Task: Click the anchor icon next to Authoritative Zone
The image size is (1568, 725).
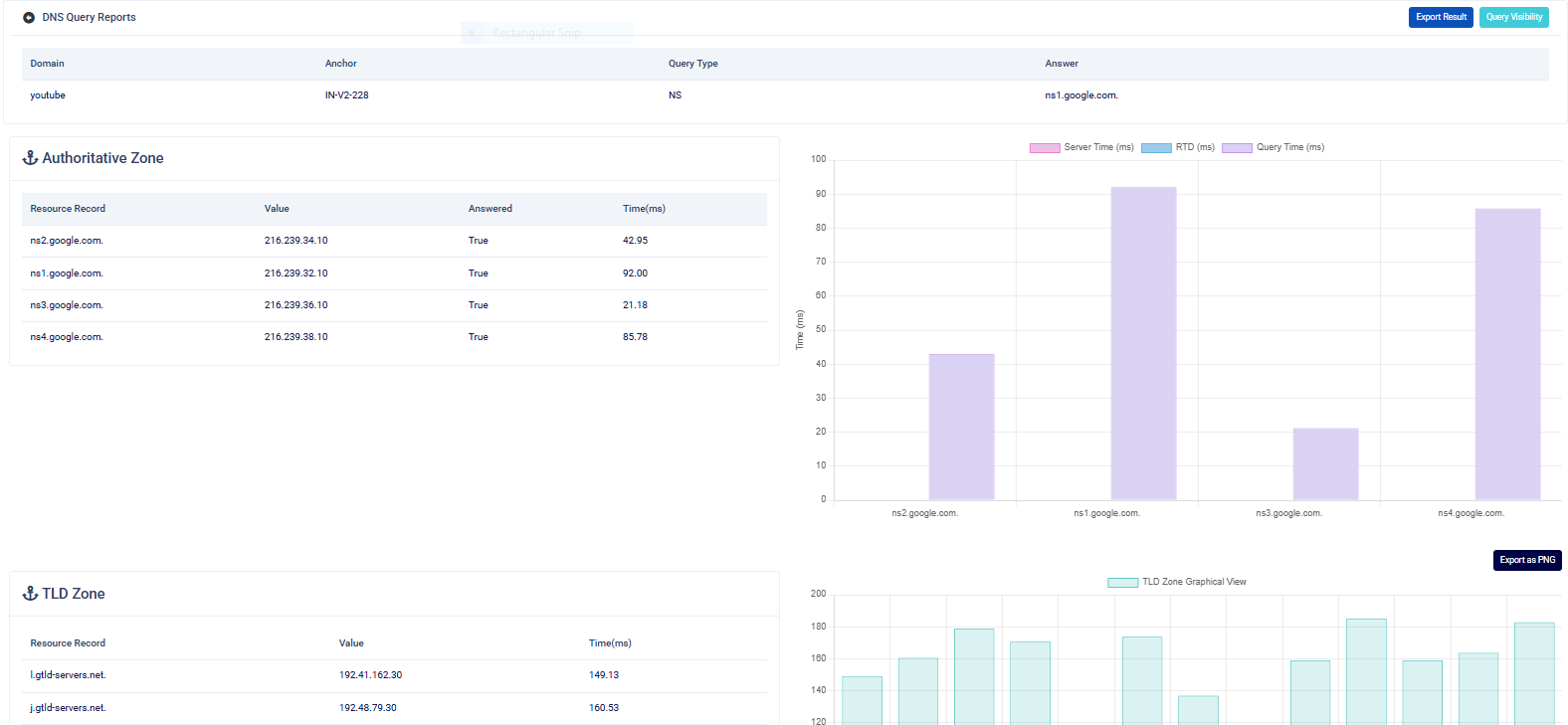Action: (31, 158)
